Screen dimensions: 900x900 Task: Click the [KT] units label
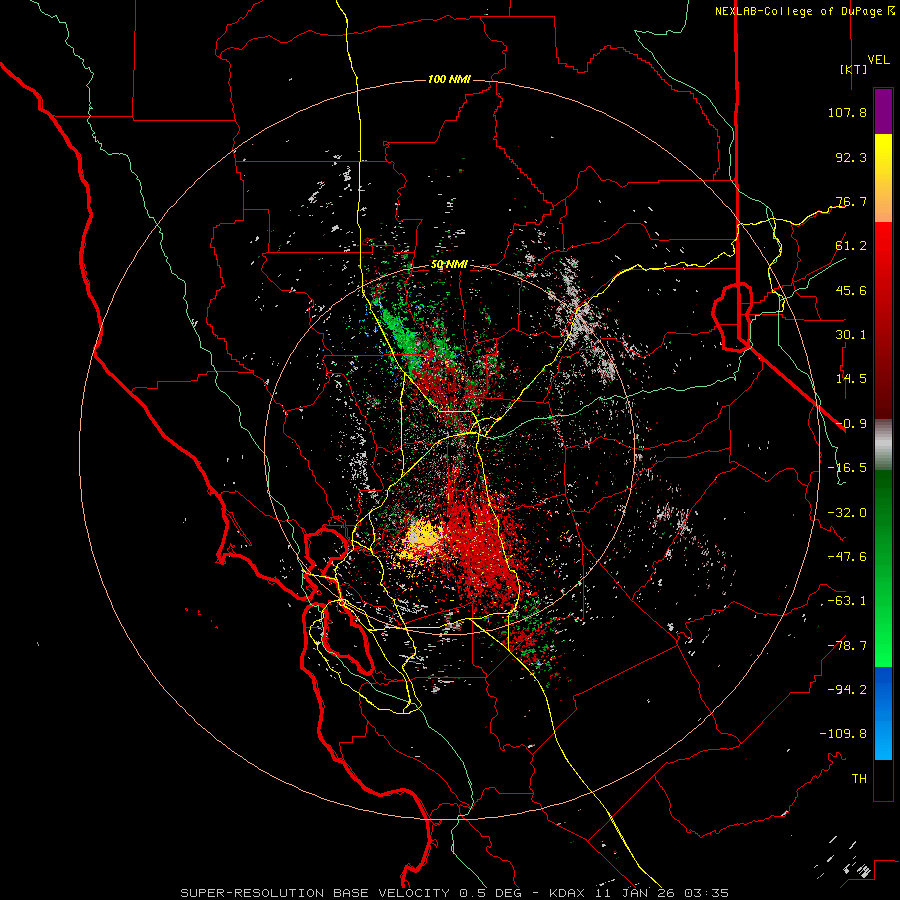click(x=853, y=69)
